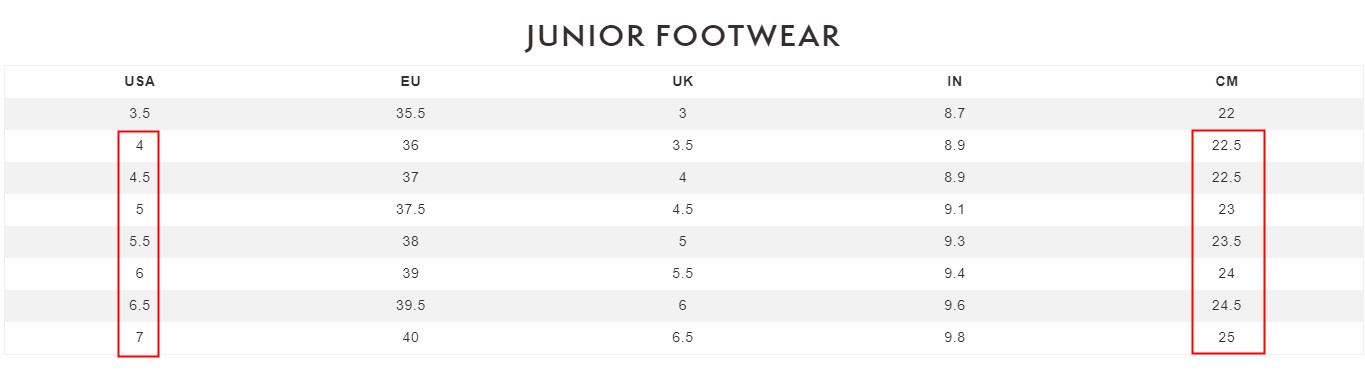Viewport: 1365px width, 374px height.
Task: Select USA size 4 cell
Action: click(139, 145)
